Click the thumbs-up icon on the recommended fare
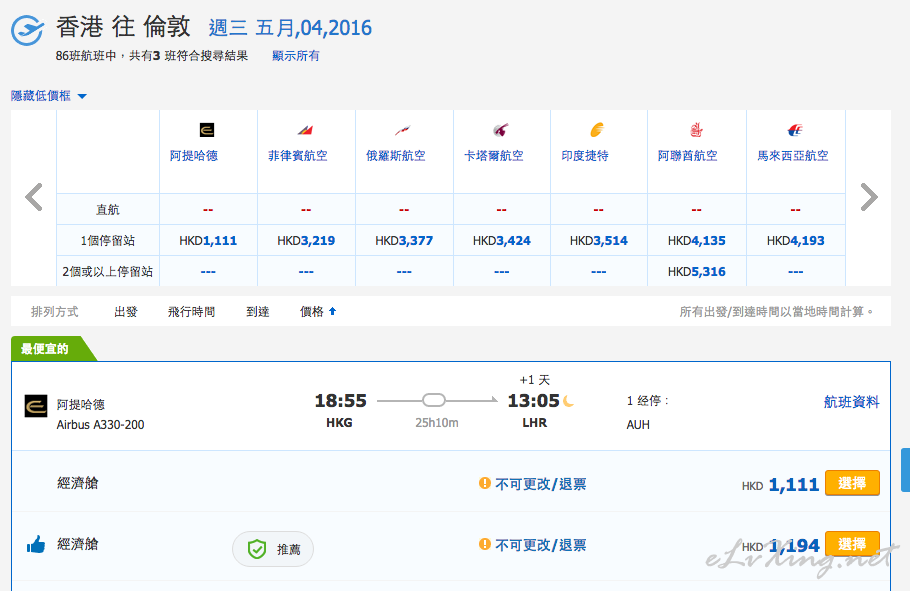The image size is (910, 591). click(x=36, y=545)
